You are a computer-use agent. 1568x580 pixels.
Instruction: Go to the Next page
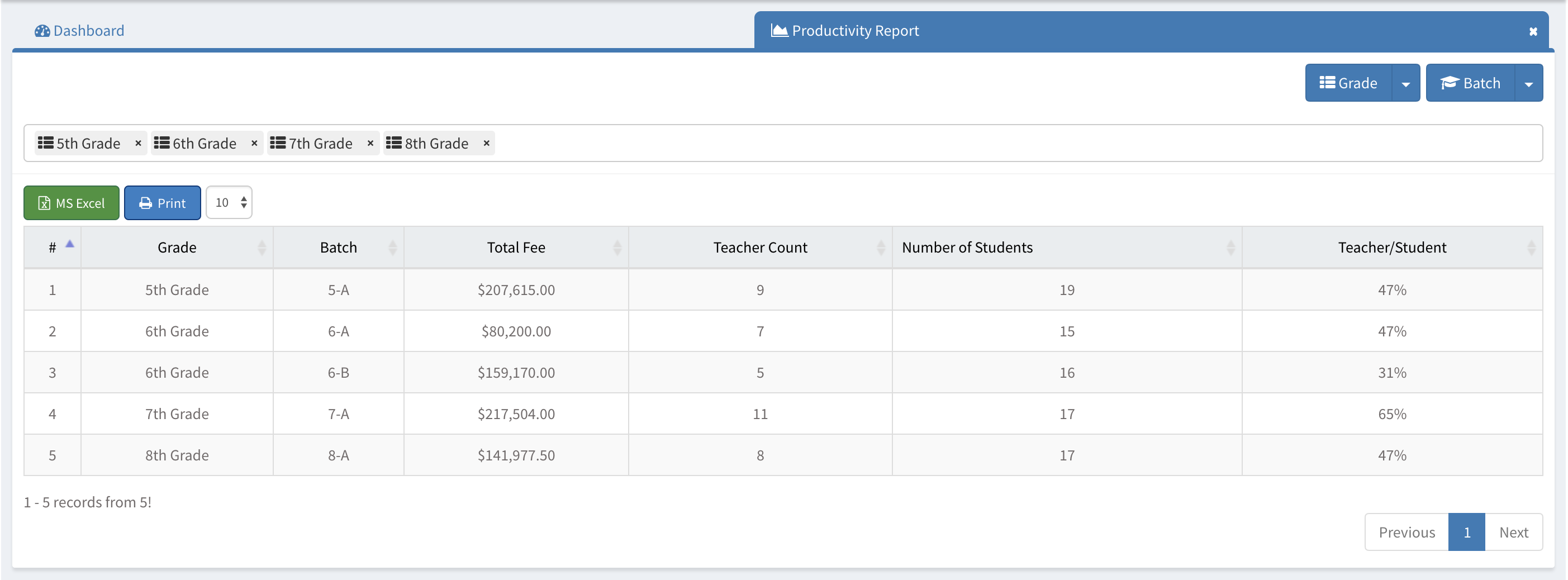click(1513, 532)
